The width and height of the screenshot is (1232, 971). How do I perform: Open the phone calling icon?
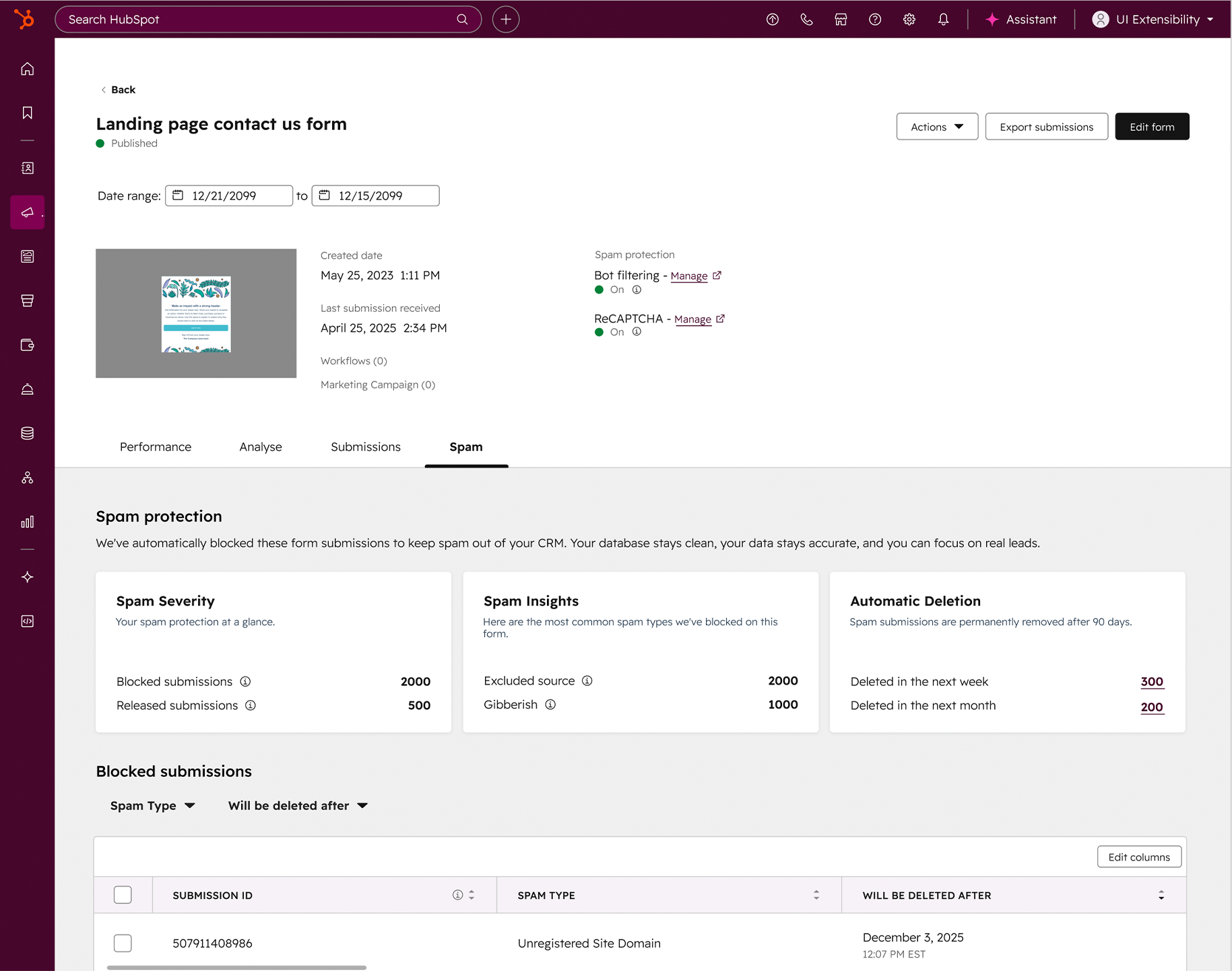(806, 20)
